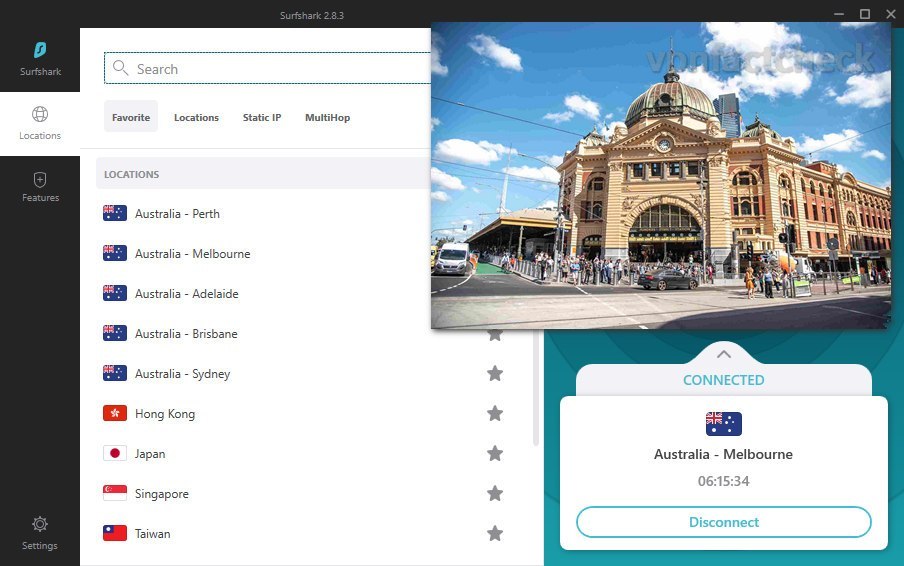Click the Australia - Perth flag icon

[x=115, y=213]
